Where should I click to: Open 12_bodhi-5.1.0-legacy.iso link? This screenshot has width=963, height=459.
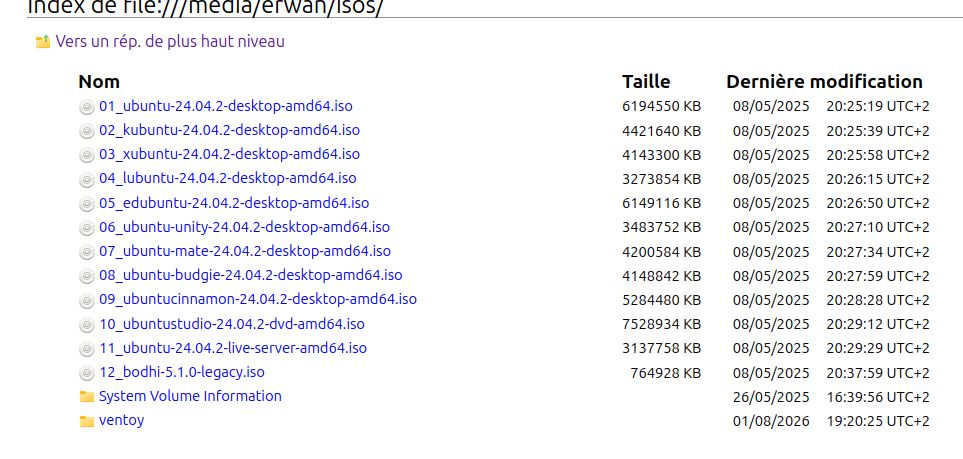(x=182, y=372)
